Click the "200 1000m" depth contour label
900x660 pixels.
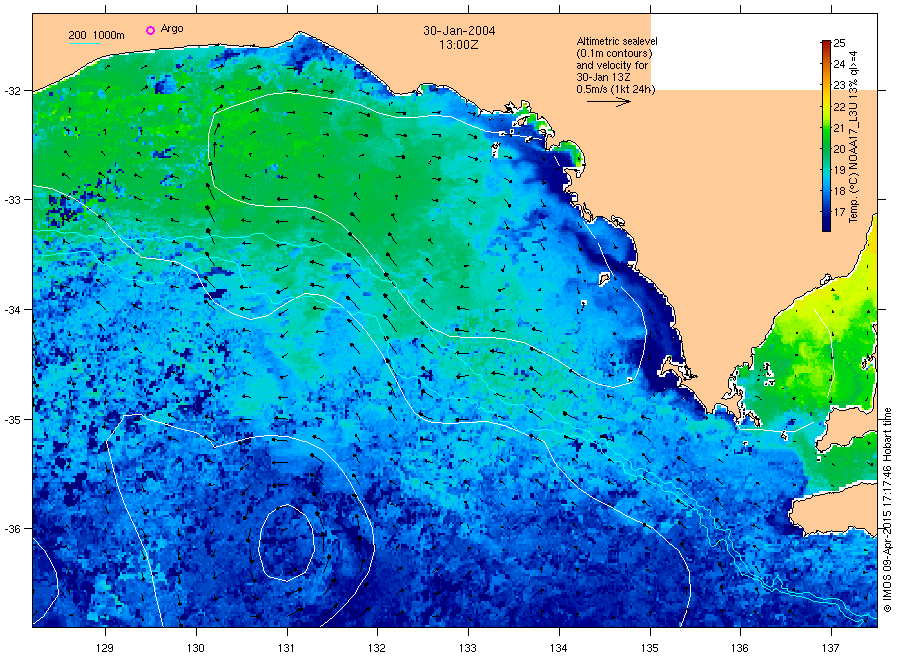click(96, 35)
